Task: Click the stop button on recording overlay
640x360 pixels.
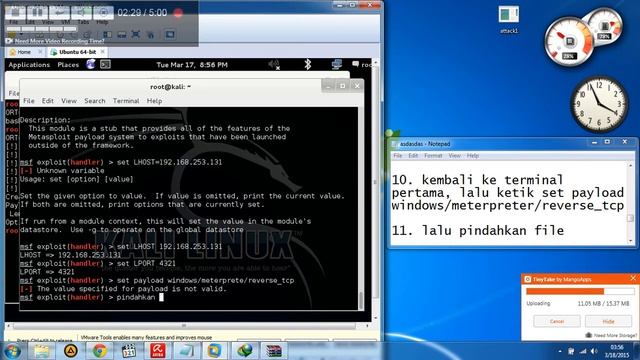Action: (x=15, y=12)
